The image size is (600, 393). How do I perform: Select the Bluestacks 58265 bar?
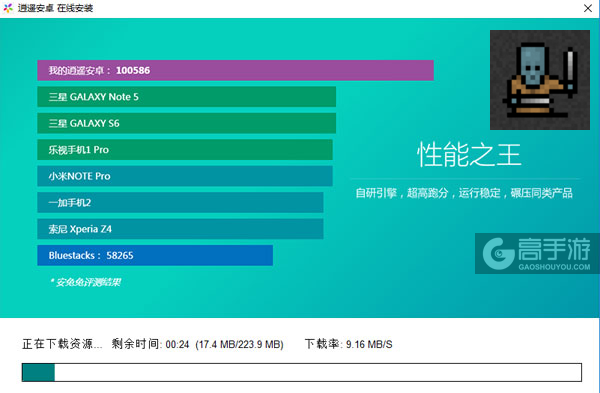pyautogui.click(x=155, y=255)
